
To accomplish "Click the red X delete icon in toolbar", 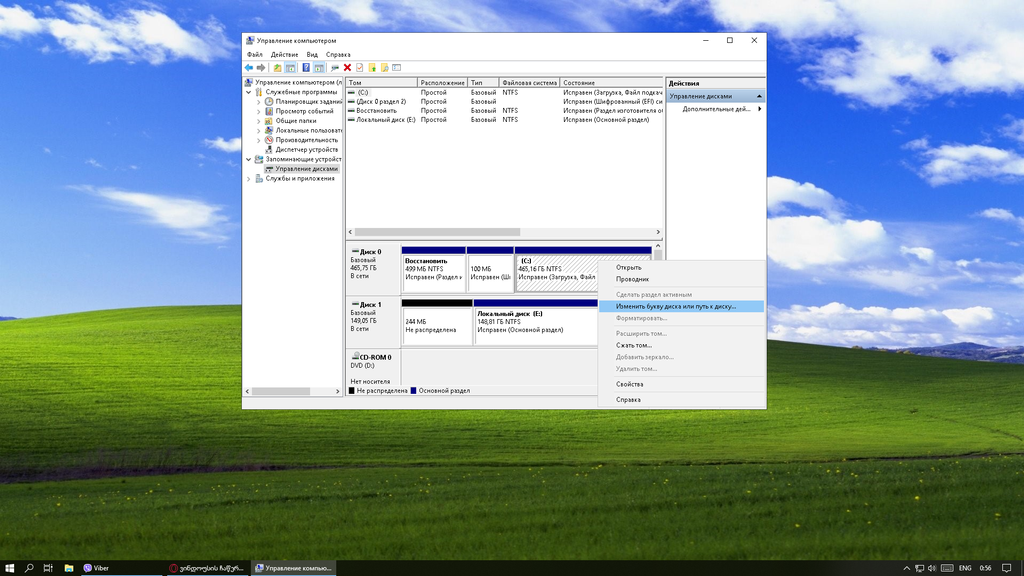I will [347, 68].
